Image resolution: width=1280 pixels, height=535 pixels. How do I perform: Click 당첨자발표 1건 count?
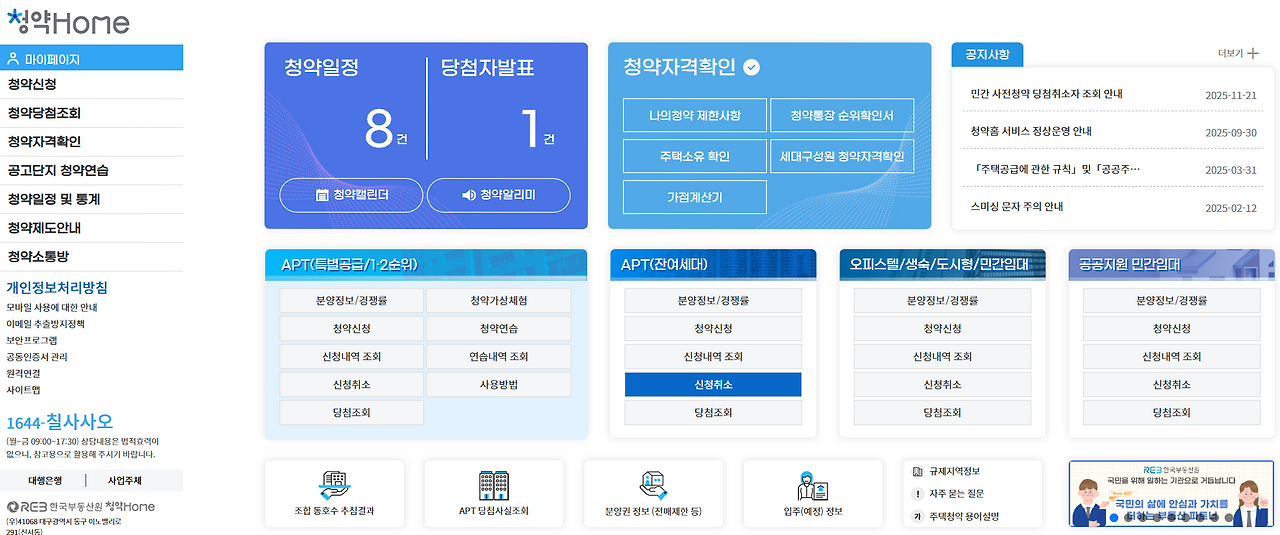point(538,130)
